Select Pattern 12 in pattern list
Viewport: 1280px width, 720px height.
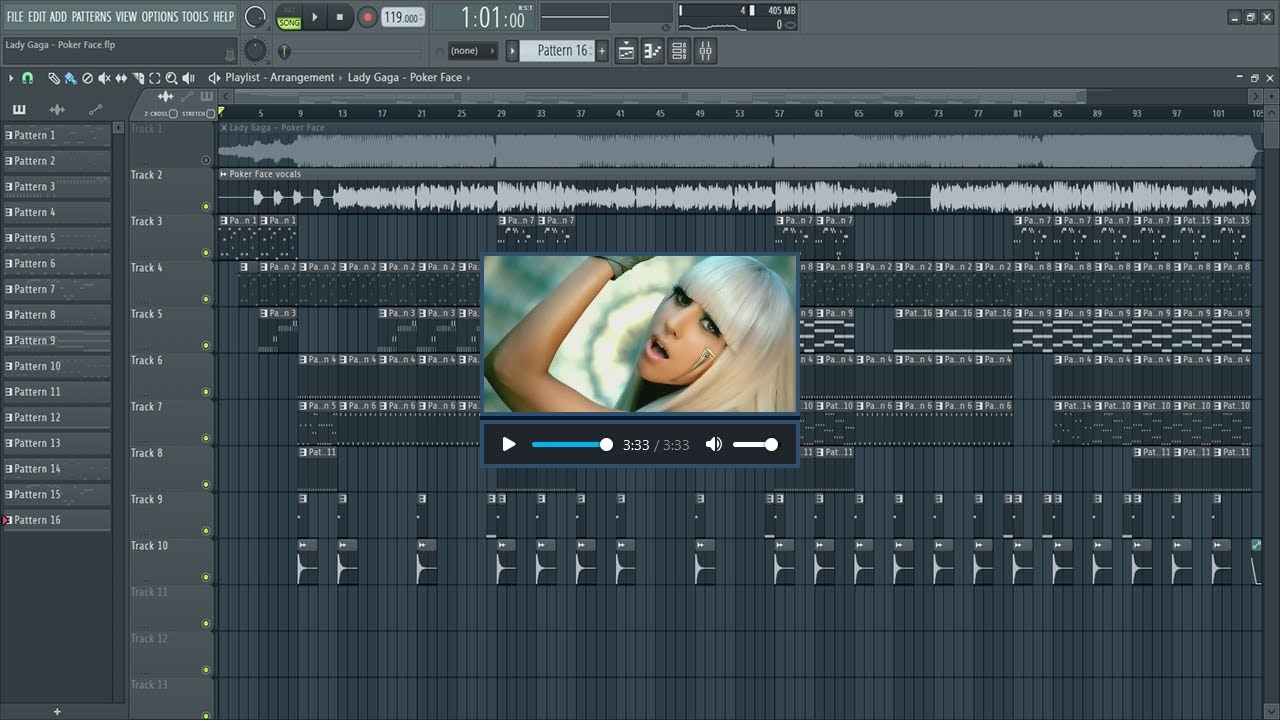57,417
